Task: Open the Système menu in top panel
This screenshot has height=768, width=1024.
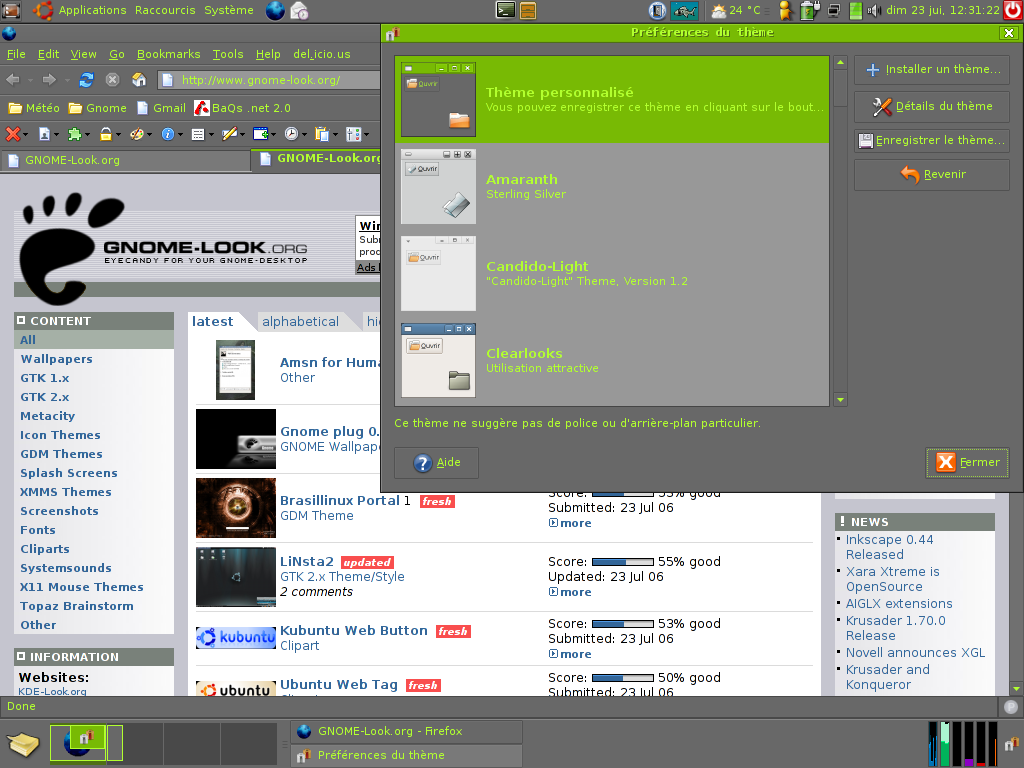Action: (x=229, y=10)
